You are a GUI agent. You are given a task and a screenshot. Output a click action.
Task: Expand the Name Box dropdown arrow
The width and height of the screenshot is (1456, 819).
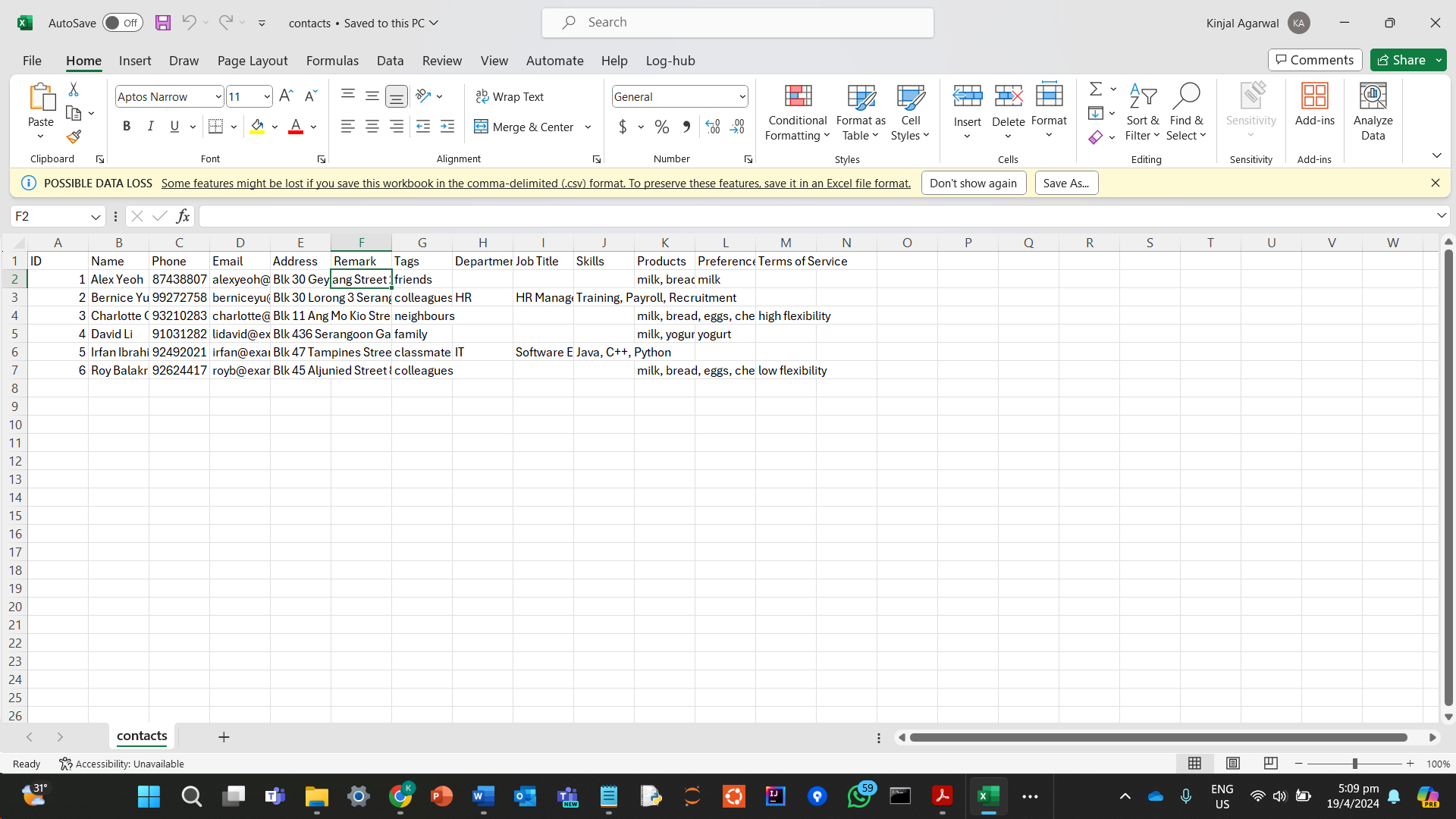pos(96,217)
